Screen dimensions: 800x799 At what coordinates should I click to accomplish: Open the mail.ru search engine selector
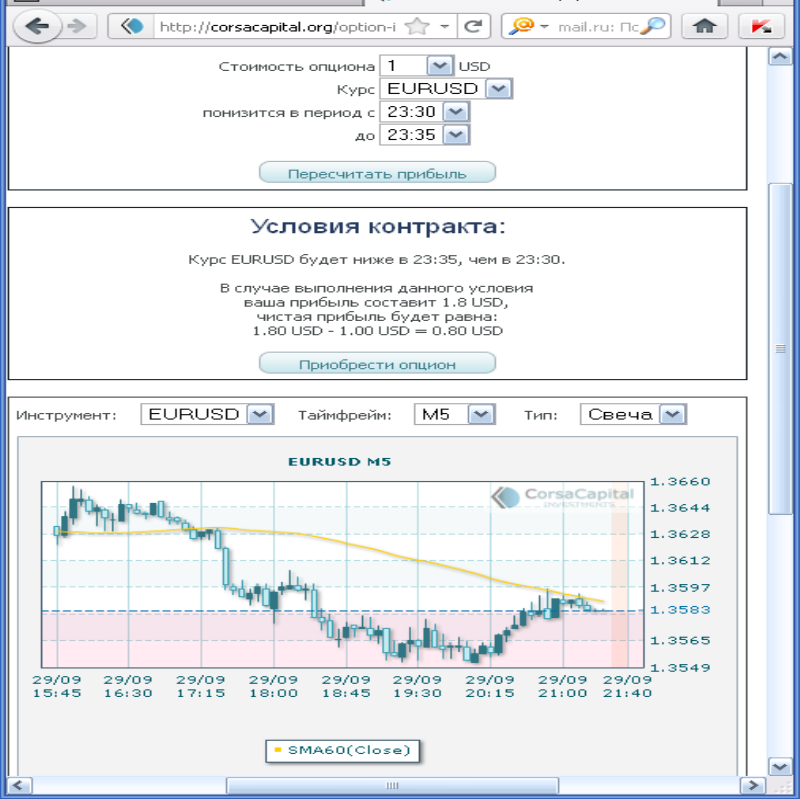pyautogui.click(x=526, y=26)
